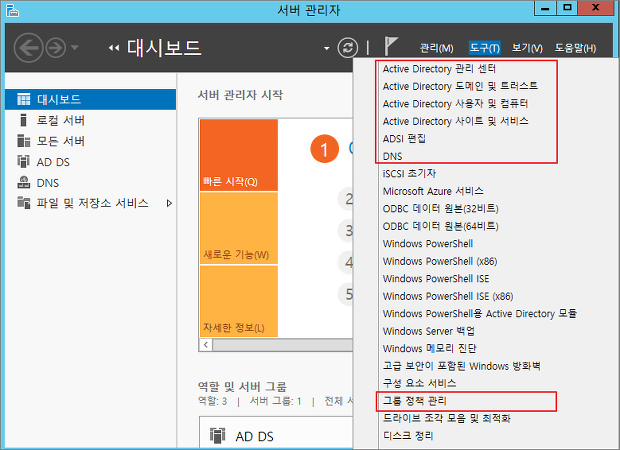Click scroll-left arrow of welcome tile
This screenshot has width=620, height=450.
point(206,345)
